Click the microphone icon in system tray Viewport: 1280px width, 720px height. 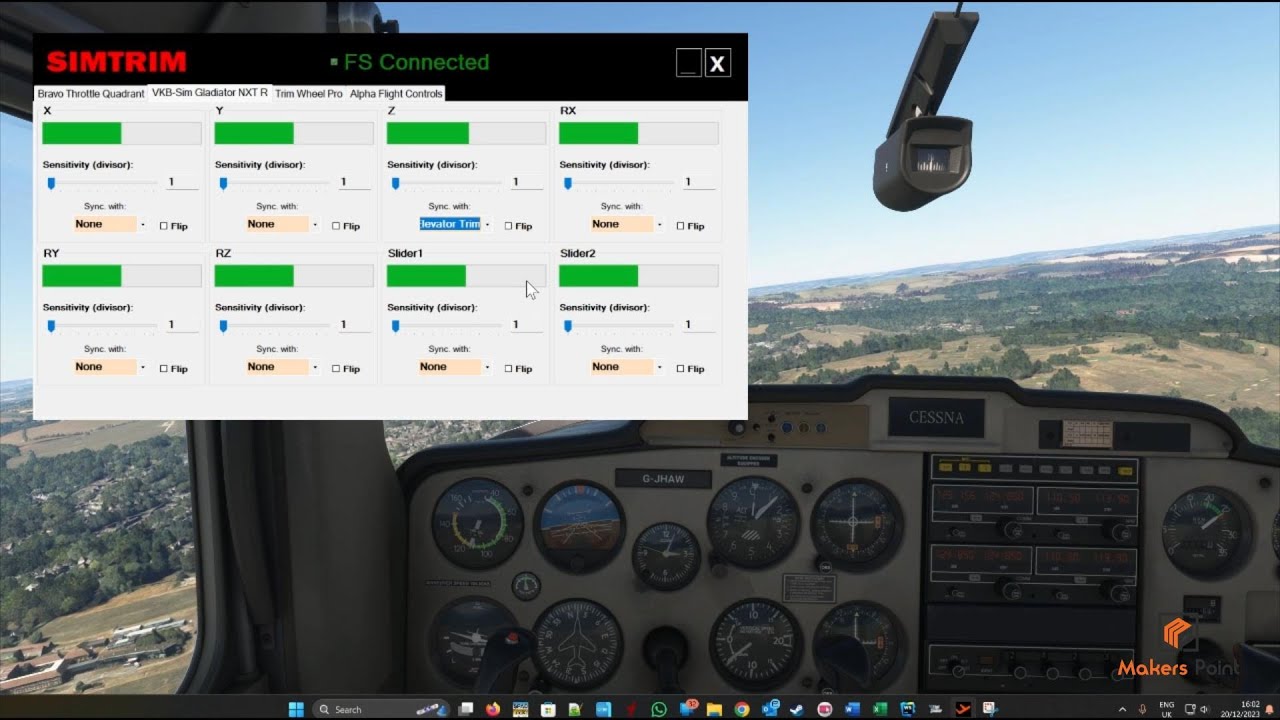click(x=1143, y=709)
